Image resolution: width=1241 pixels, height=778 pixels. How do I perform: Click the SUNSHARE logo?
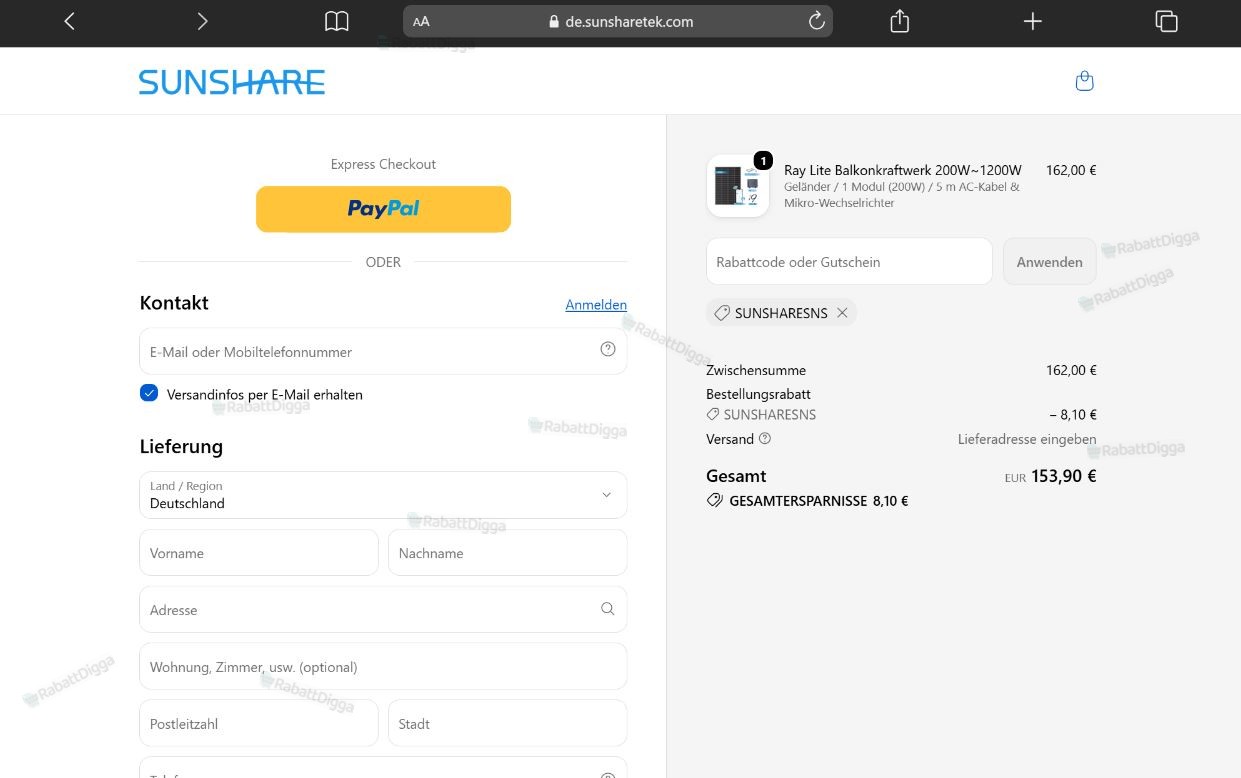tap(232, 82)
